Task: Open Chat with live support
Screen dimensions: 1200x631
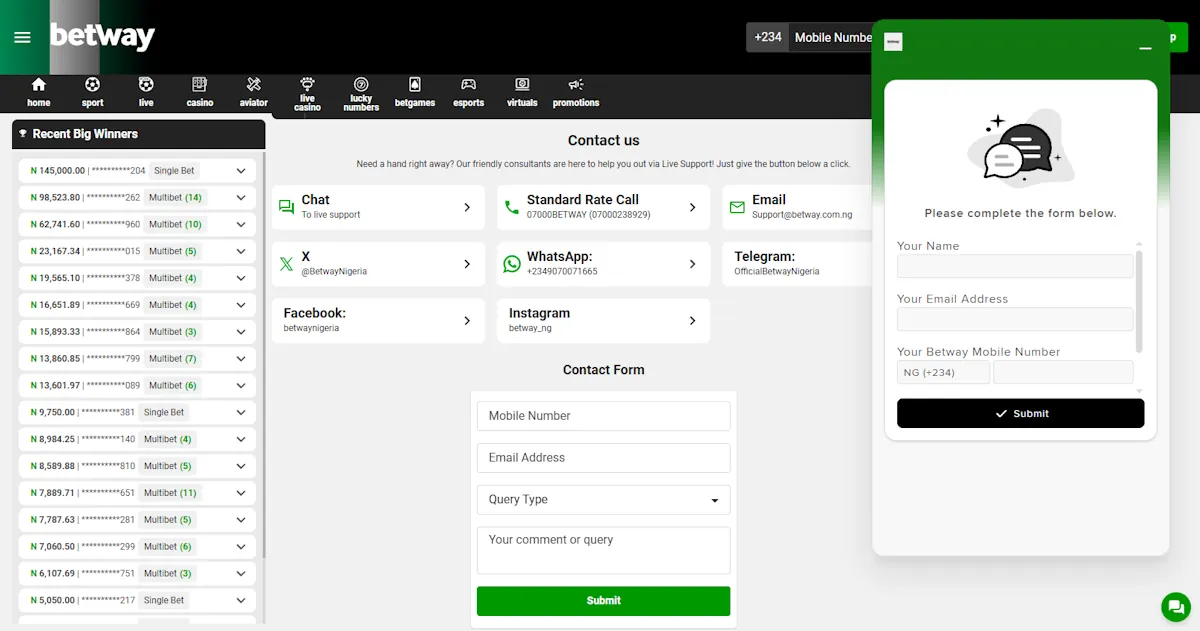Action: click(x=377, y=207)
